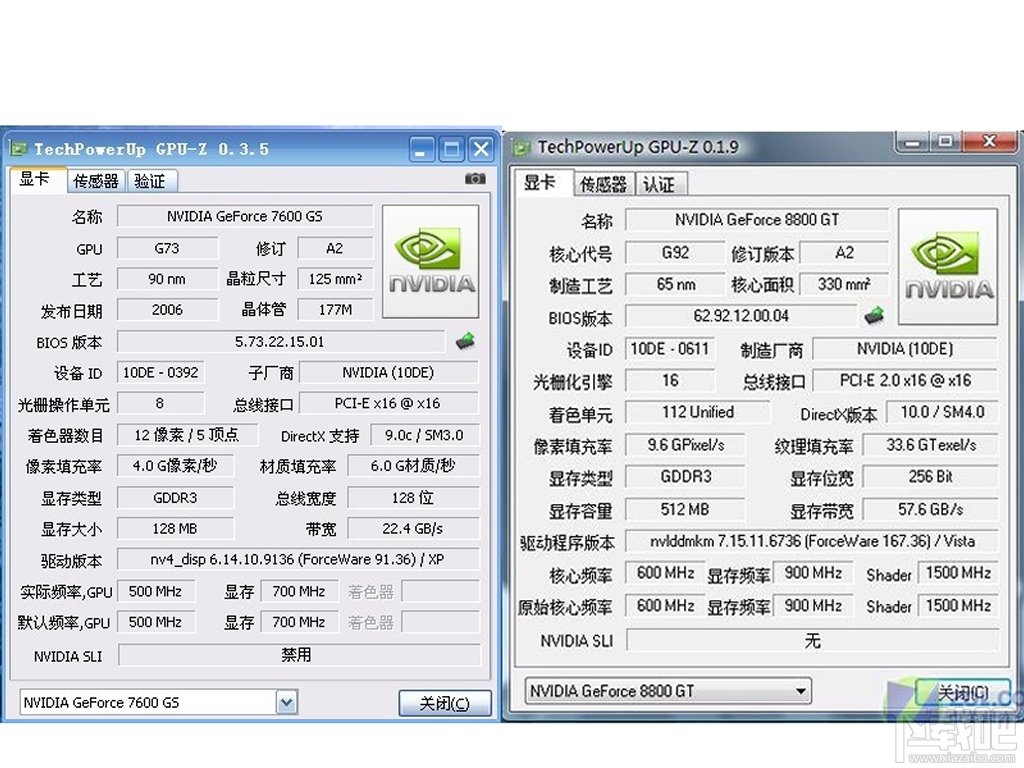Click the BIOS version field 5.73.22.15.01
This screenshot has height=768, width=1024.
tap(280, 341)
